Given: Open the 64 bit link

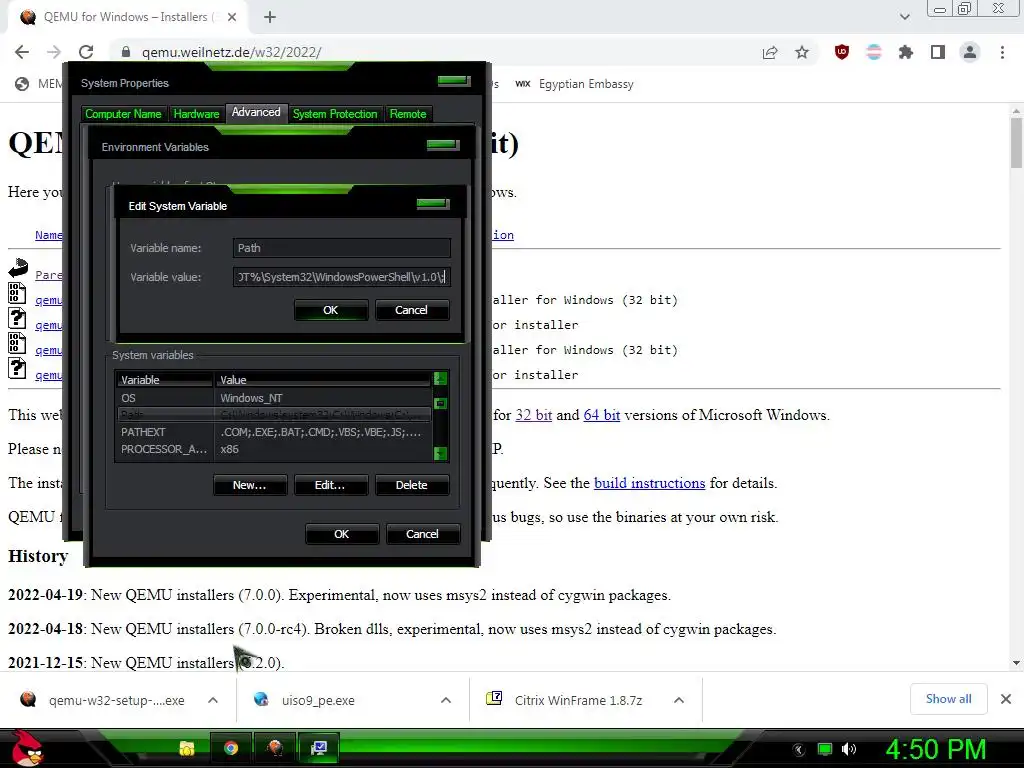Looking at the screenshot, I should [x=601, y=415].
